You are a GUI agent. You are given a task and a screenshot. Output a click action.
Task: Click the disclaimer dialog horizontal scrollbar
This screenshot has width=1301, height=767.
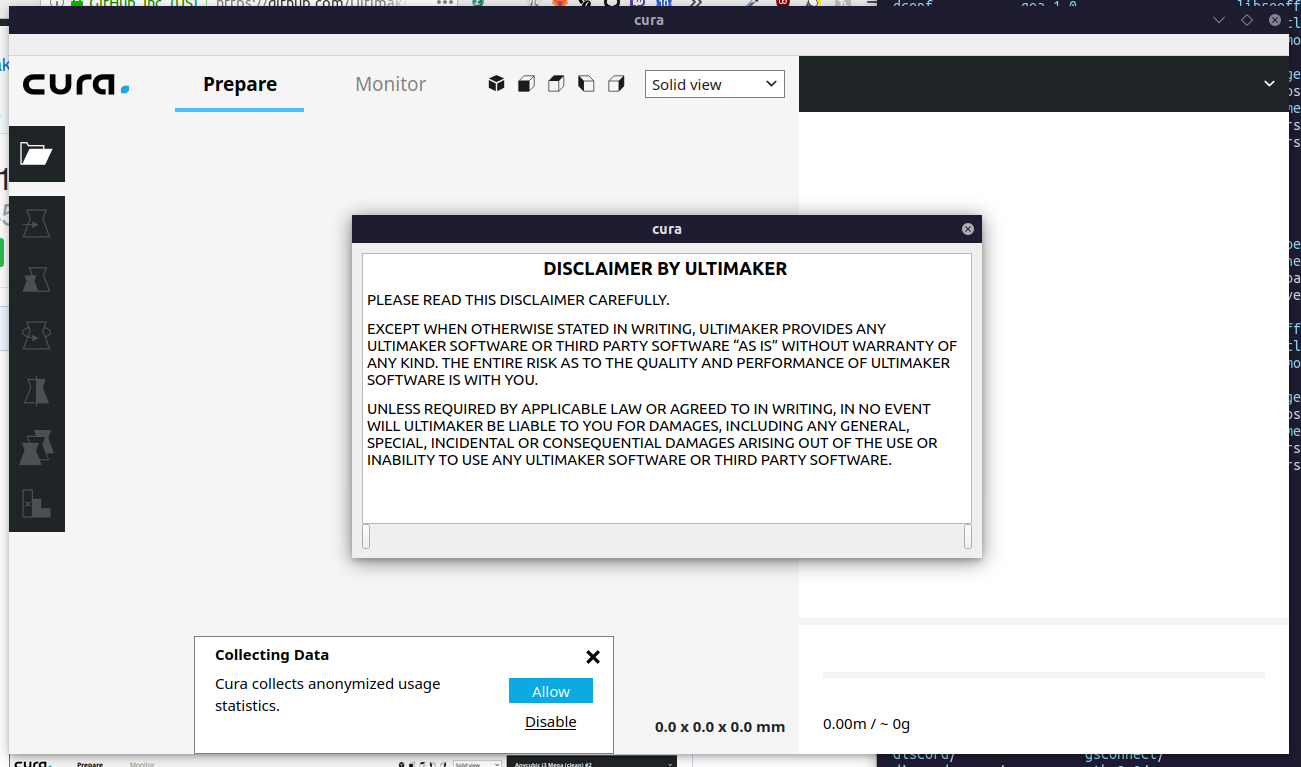[667, 537]
